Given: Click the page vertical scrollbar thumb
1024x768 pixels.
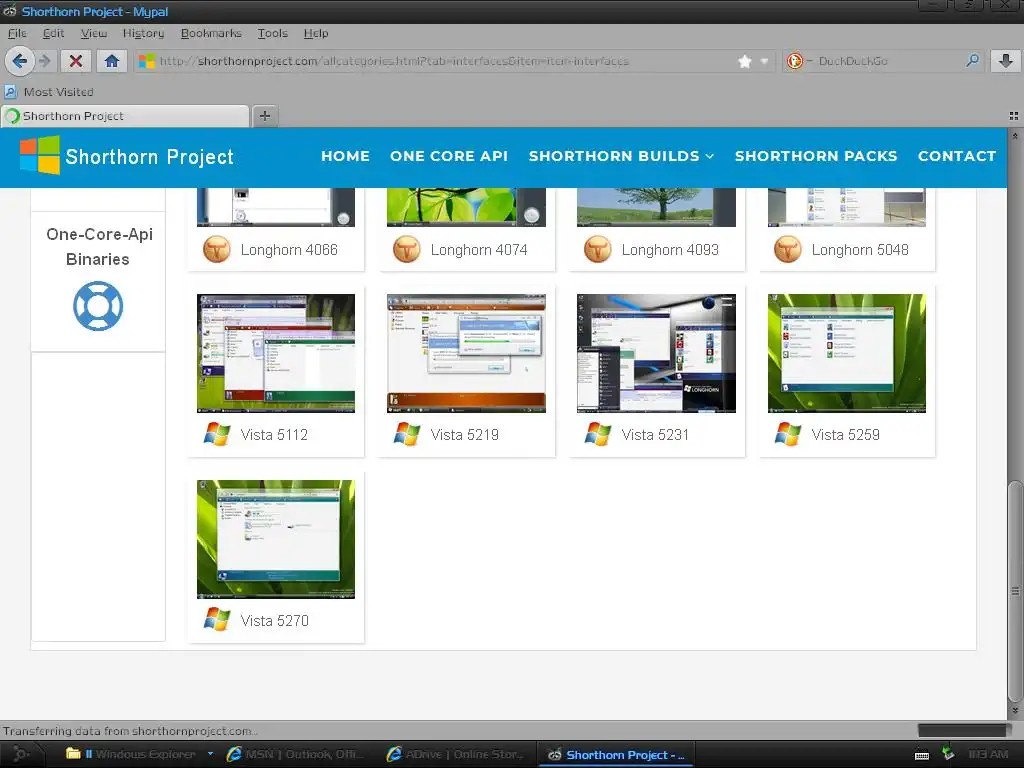Looking at the screenshot, I should (x=1015, y=592).
